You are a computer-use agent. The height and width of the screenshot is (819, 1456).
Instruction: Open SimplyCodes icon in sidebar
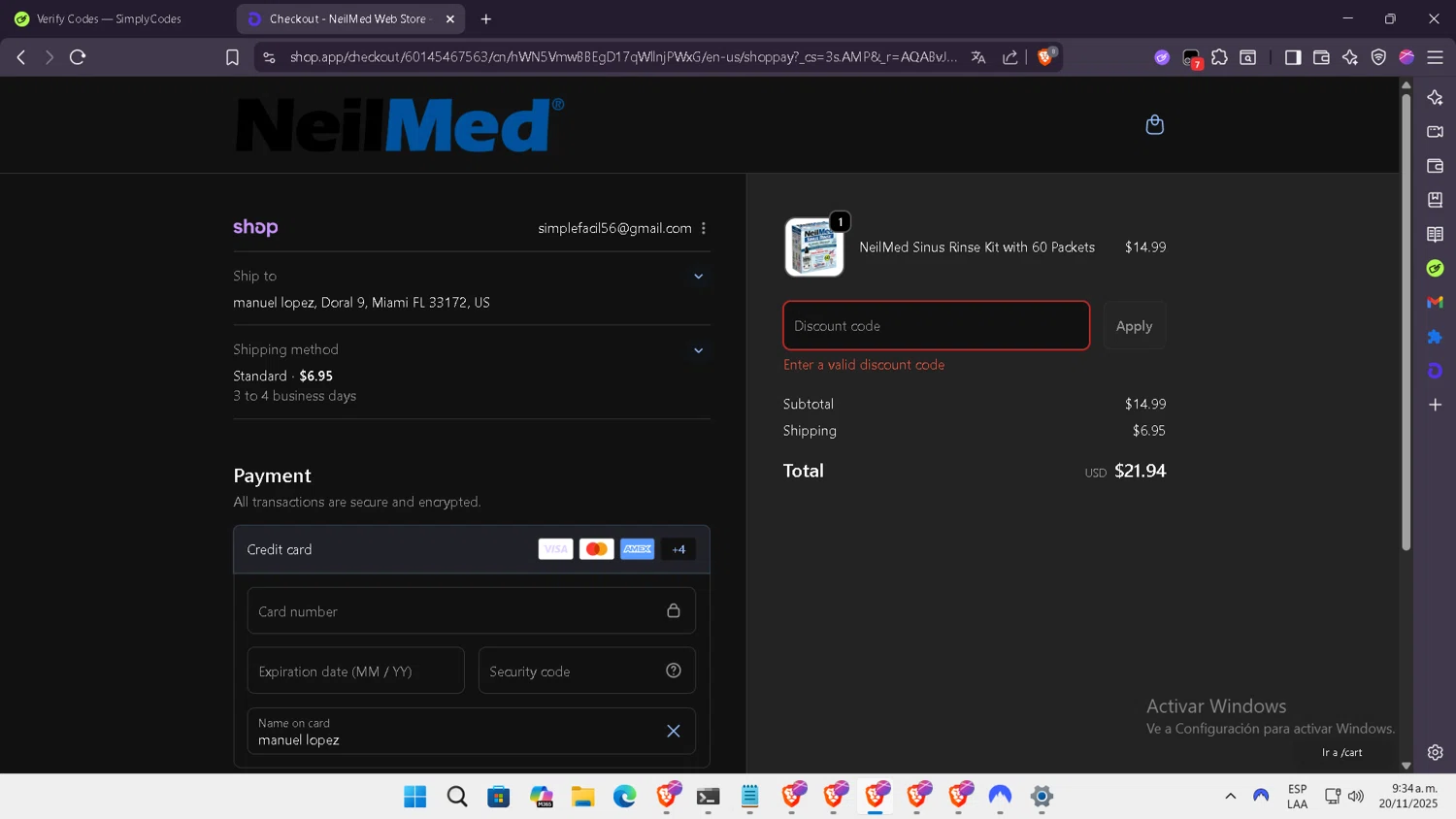pos(1436,268)
